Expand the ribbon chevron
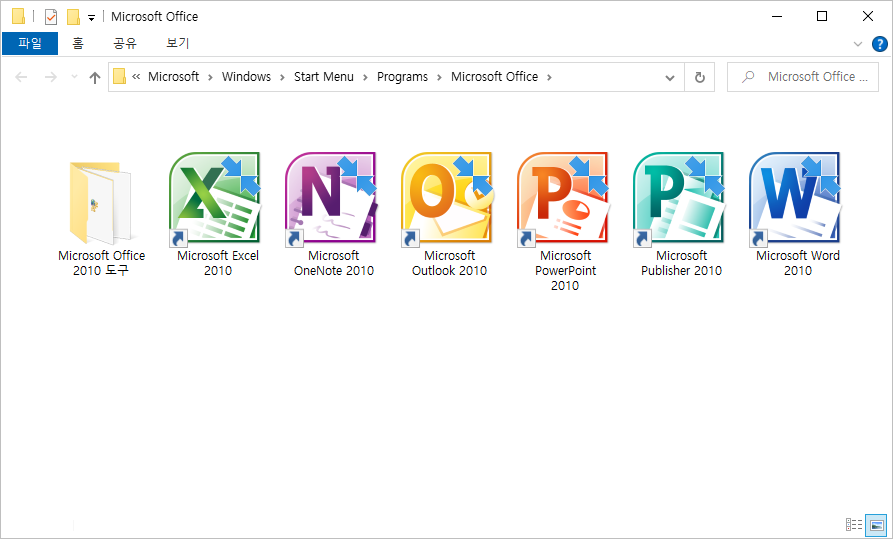The height and width of the screenshot is (539, 893). [858, 44]
